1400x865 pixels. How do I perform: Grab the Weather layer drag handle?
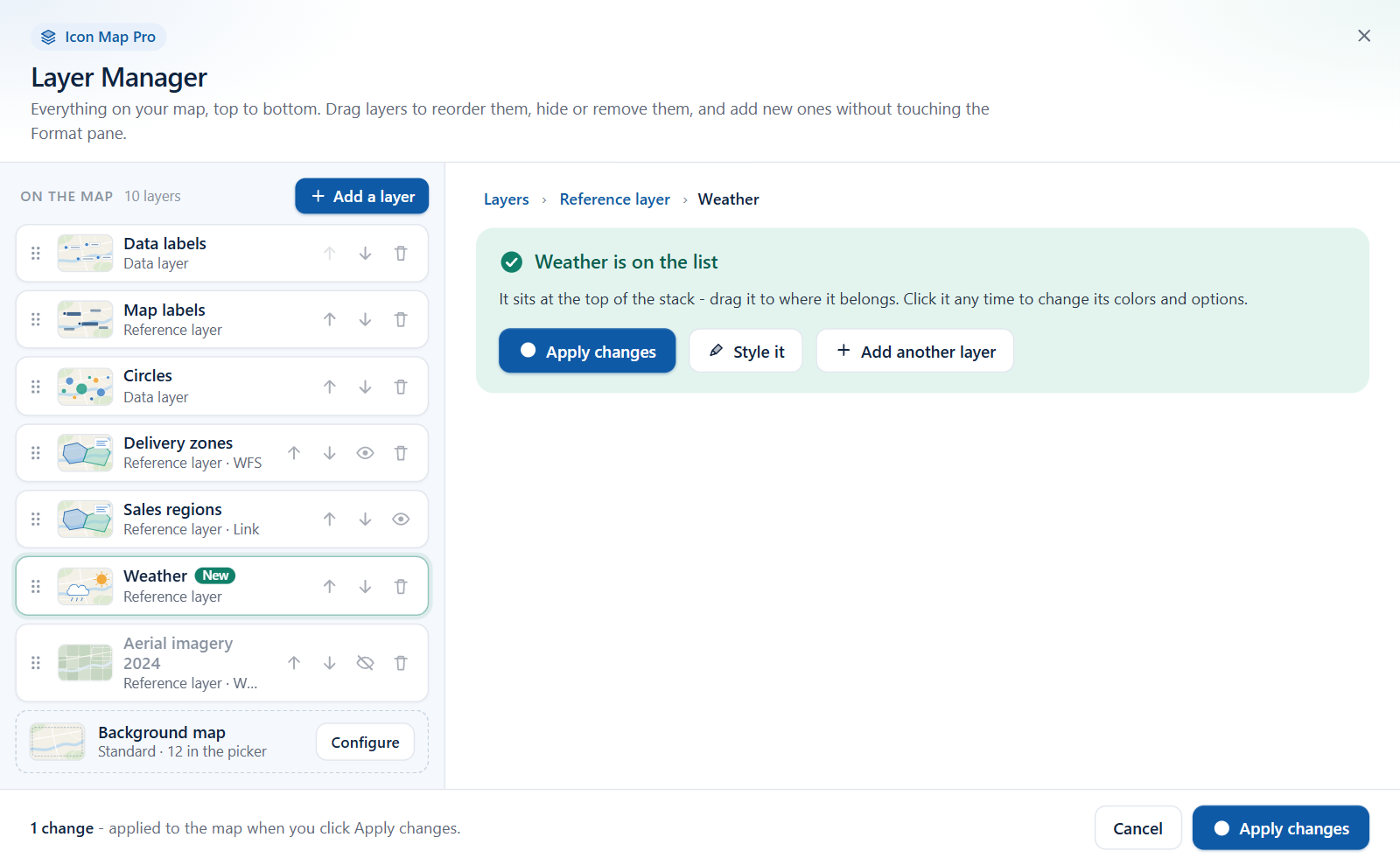click(36, 587)
